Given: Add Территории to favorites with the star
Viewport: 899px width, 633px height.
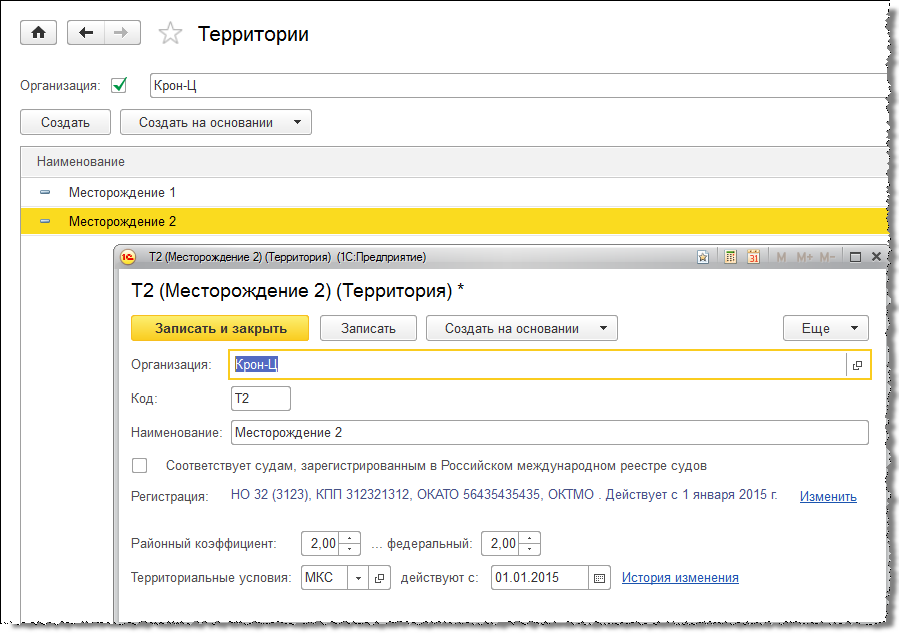Looking at the screenshot, I should pyautogui.click(x=171, y=34).
